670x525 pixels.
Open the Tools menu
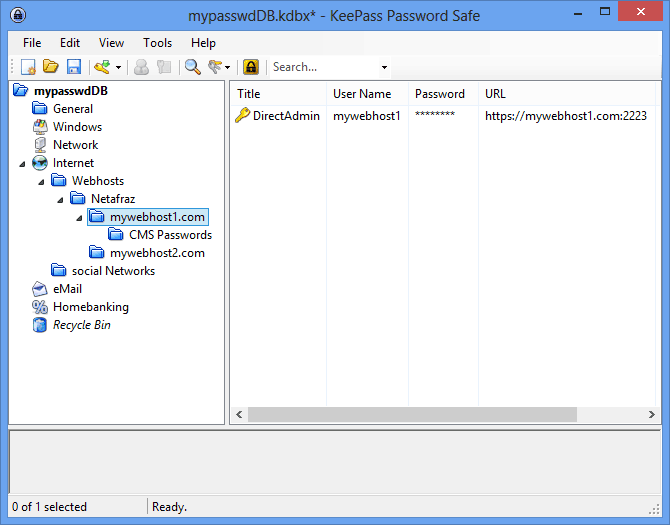point(157,43)
